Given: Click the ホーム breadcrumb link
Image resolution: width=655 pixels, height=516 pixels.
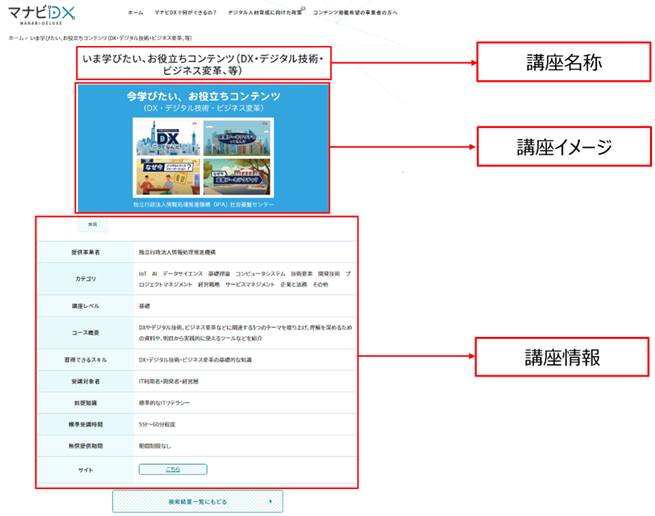Looking at the screenshot, I should click(16, 37).
